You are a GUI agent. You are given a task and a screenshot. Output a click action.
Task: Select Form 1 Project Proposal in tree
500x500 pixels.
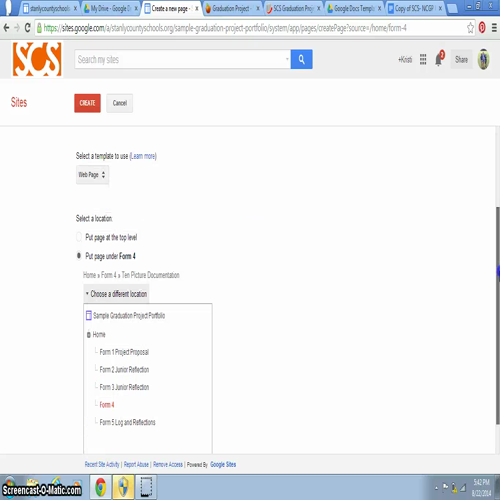pyautogui.click(x=124, y=352)
